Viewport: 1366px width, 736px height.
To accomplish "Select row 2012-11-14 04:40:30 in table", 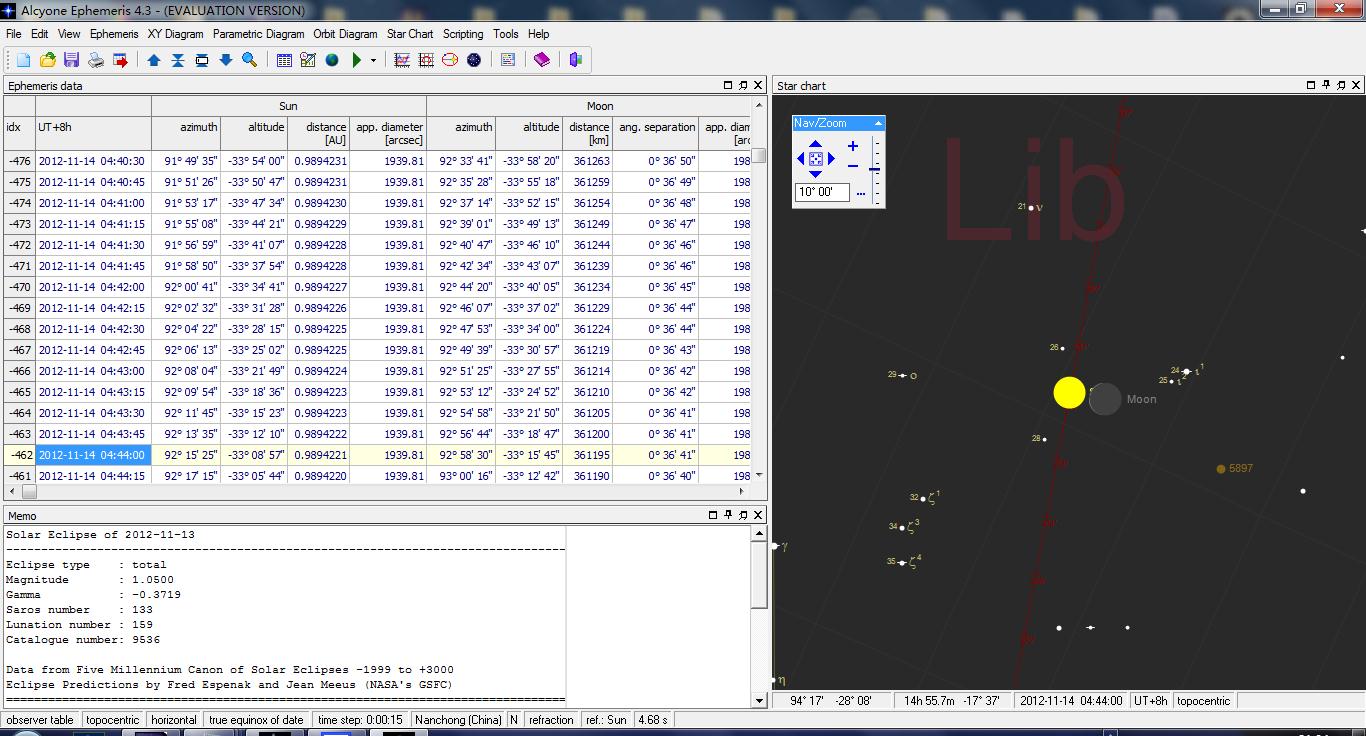I will pyautogui.click(x=378, y=161).
